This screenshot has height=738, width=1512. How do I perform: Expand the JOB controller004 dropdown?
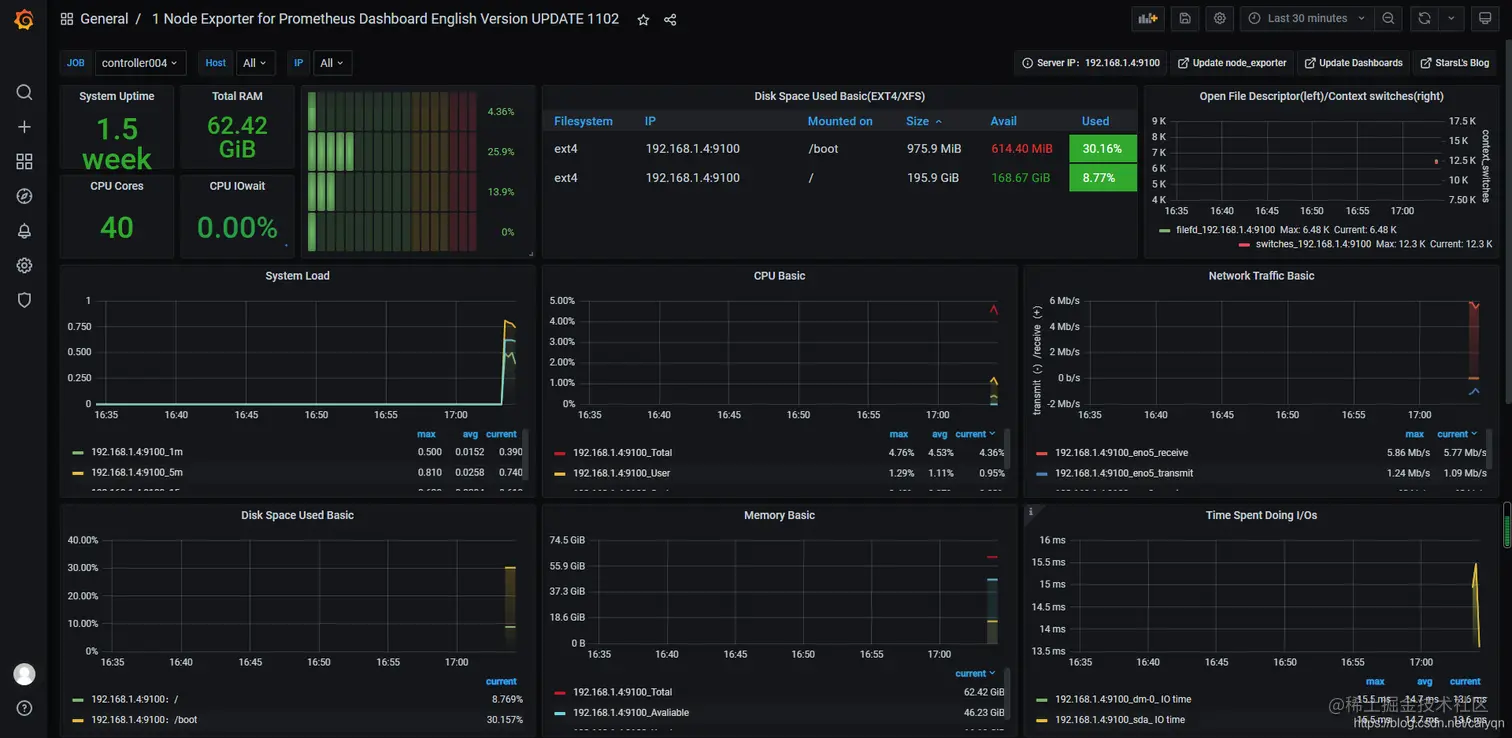[x=140, y=63]
